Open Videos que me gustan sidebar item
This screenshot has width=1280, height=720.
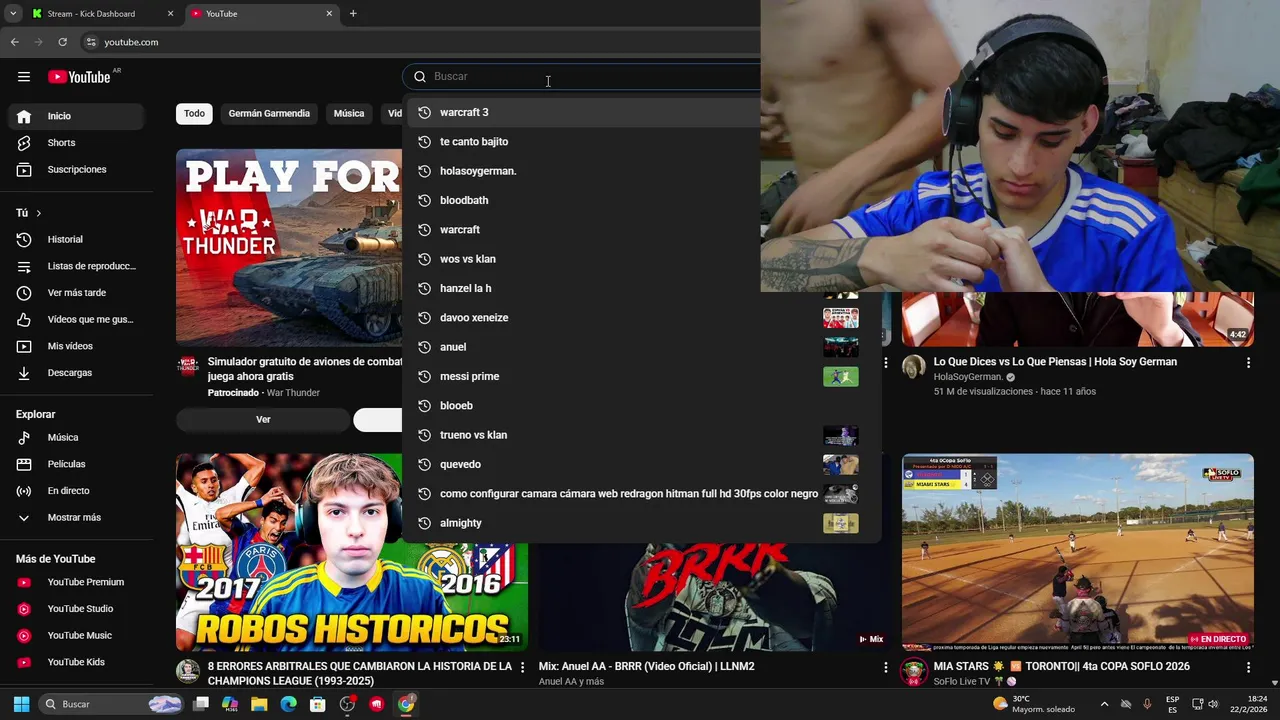76,319
